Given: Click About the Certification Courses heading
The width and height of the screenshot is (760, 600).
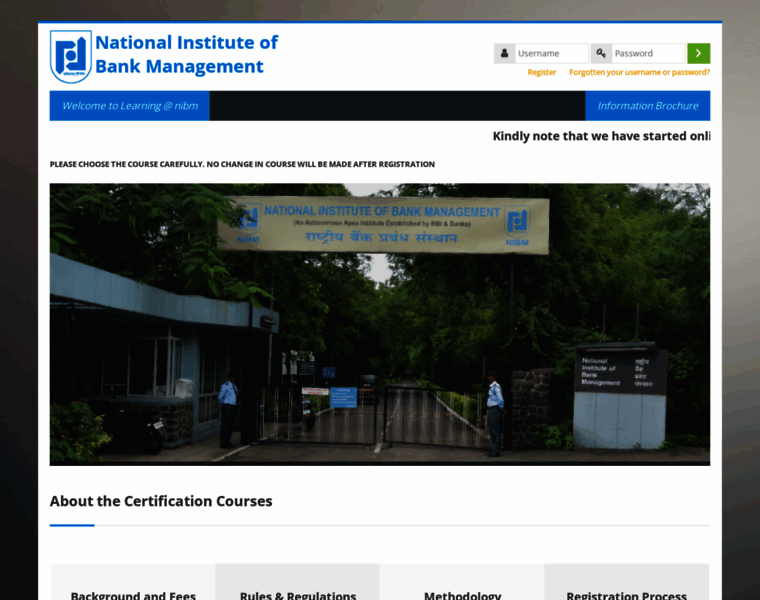Looking at the screenshot, I should click(161, 501).
